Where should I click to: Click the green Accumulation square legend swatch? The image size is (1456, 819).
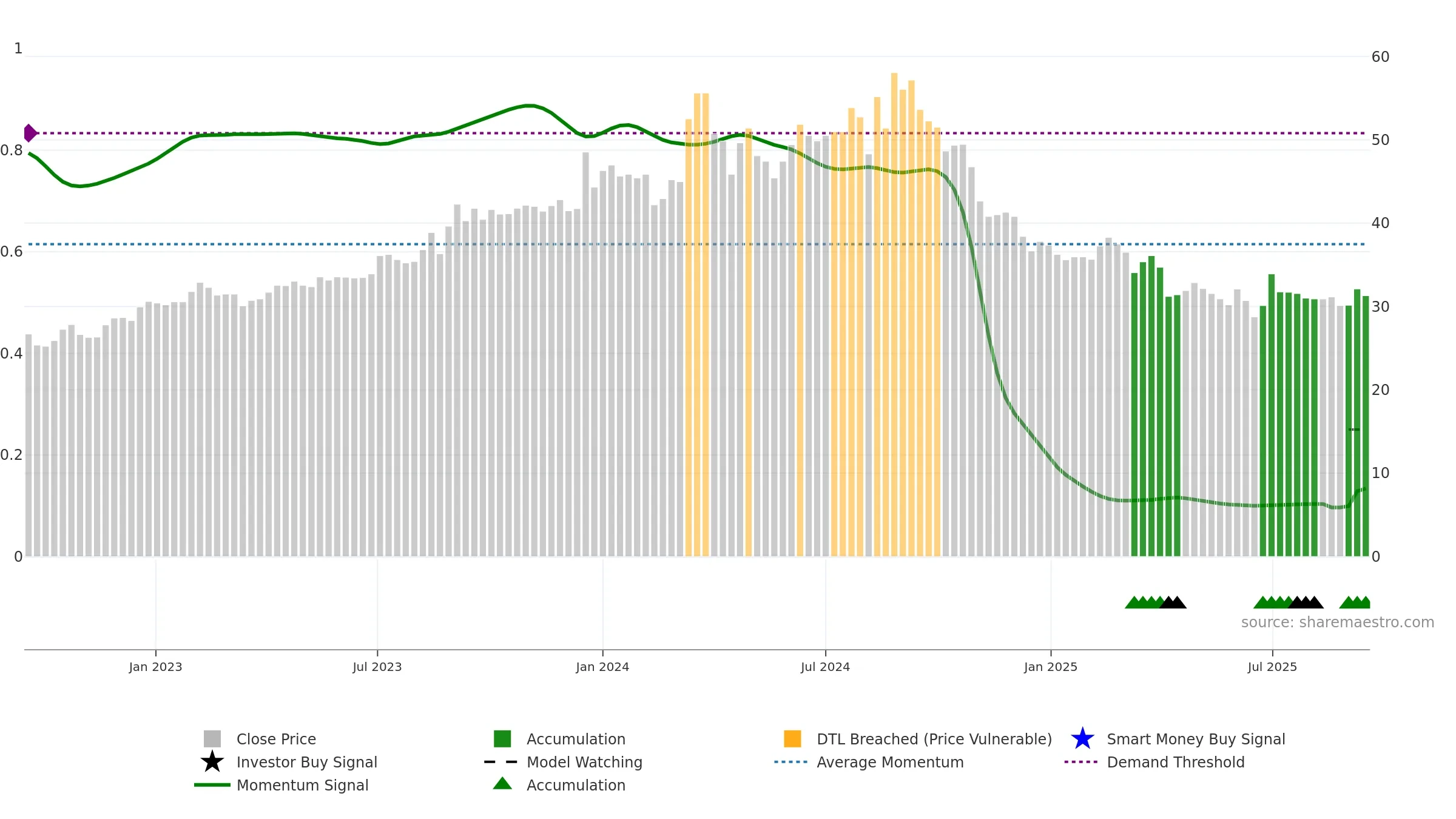pos(502,739)
